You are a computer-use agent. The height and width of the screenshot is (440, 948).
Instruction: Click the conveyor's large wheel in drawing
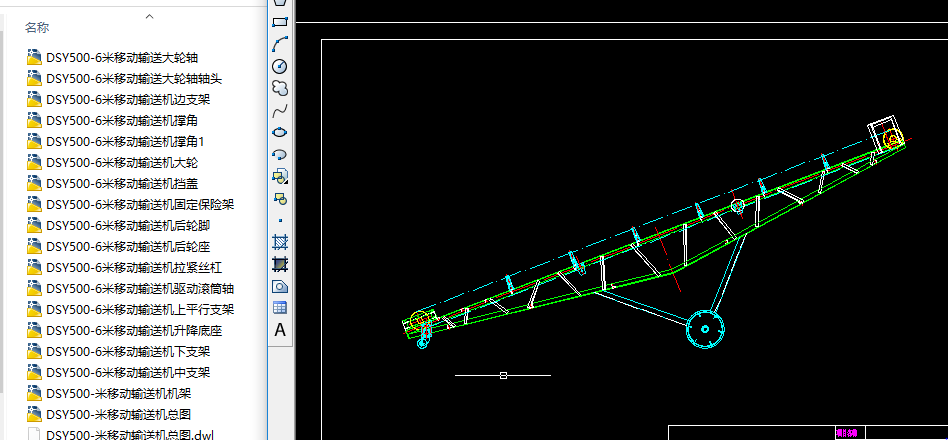(705, 329)
